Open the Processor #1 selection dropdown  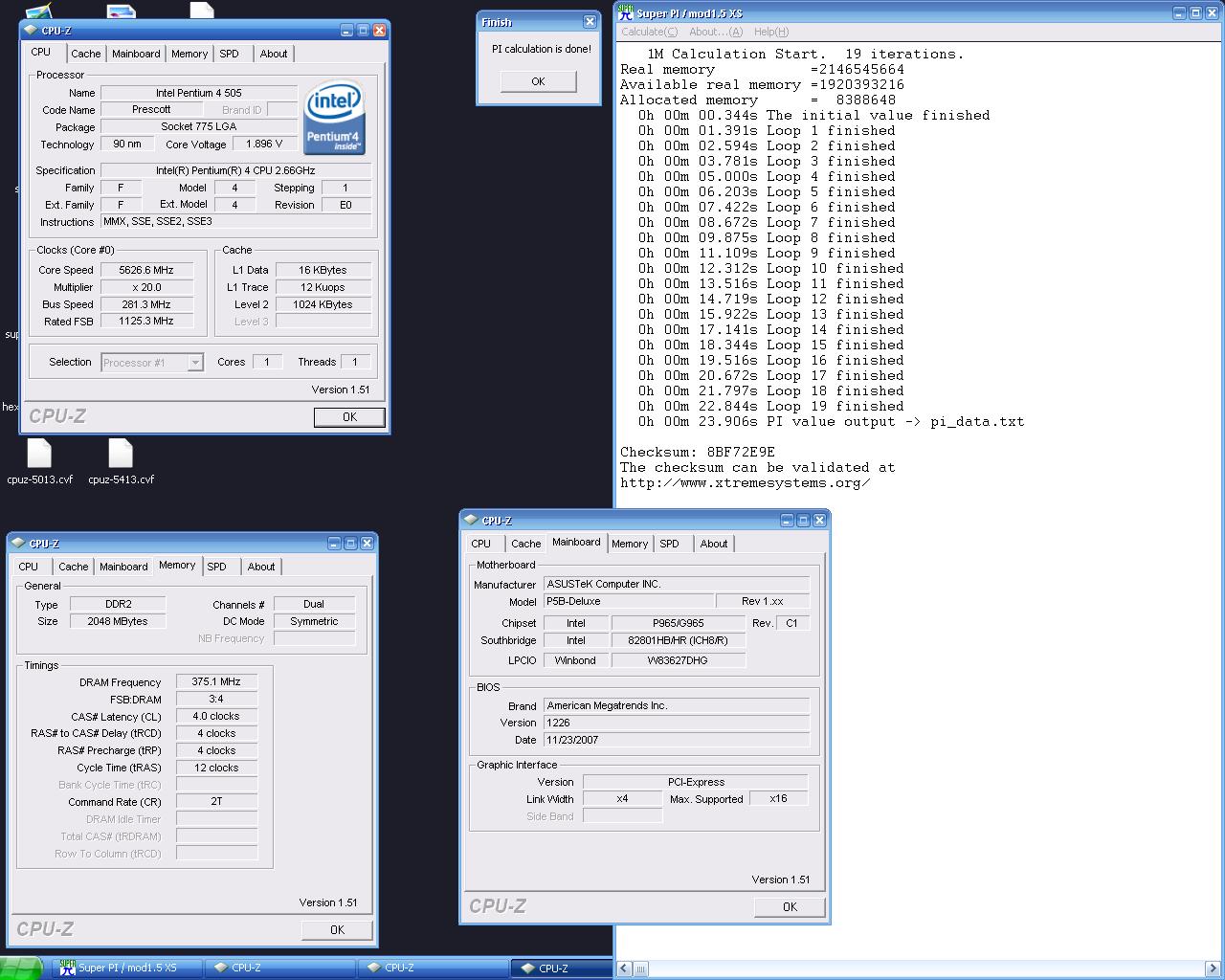point(195,363)
